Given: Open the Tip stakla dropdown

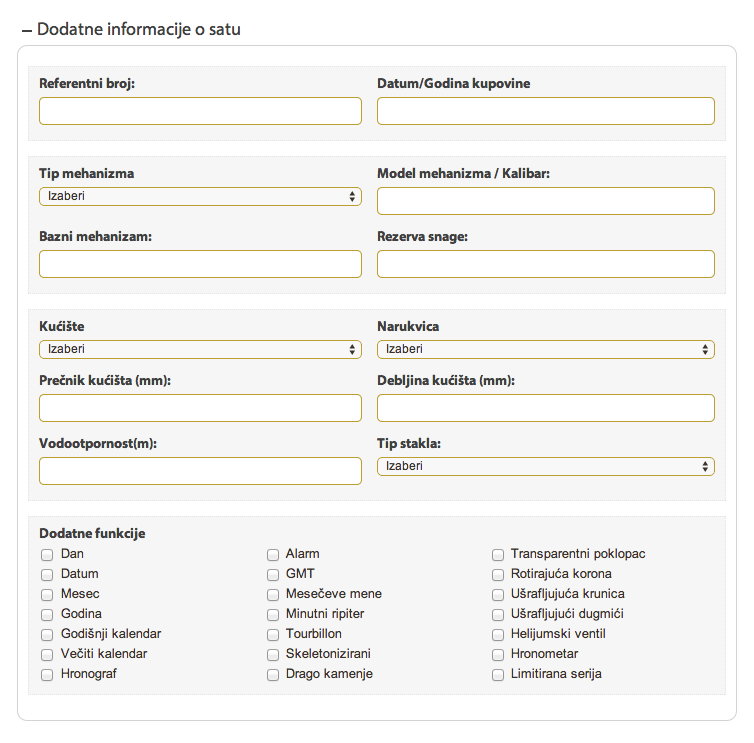Looking at the screenshot, I should coord(545,466).
